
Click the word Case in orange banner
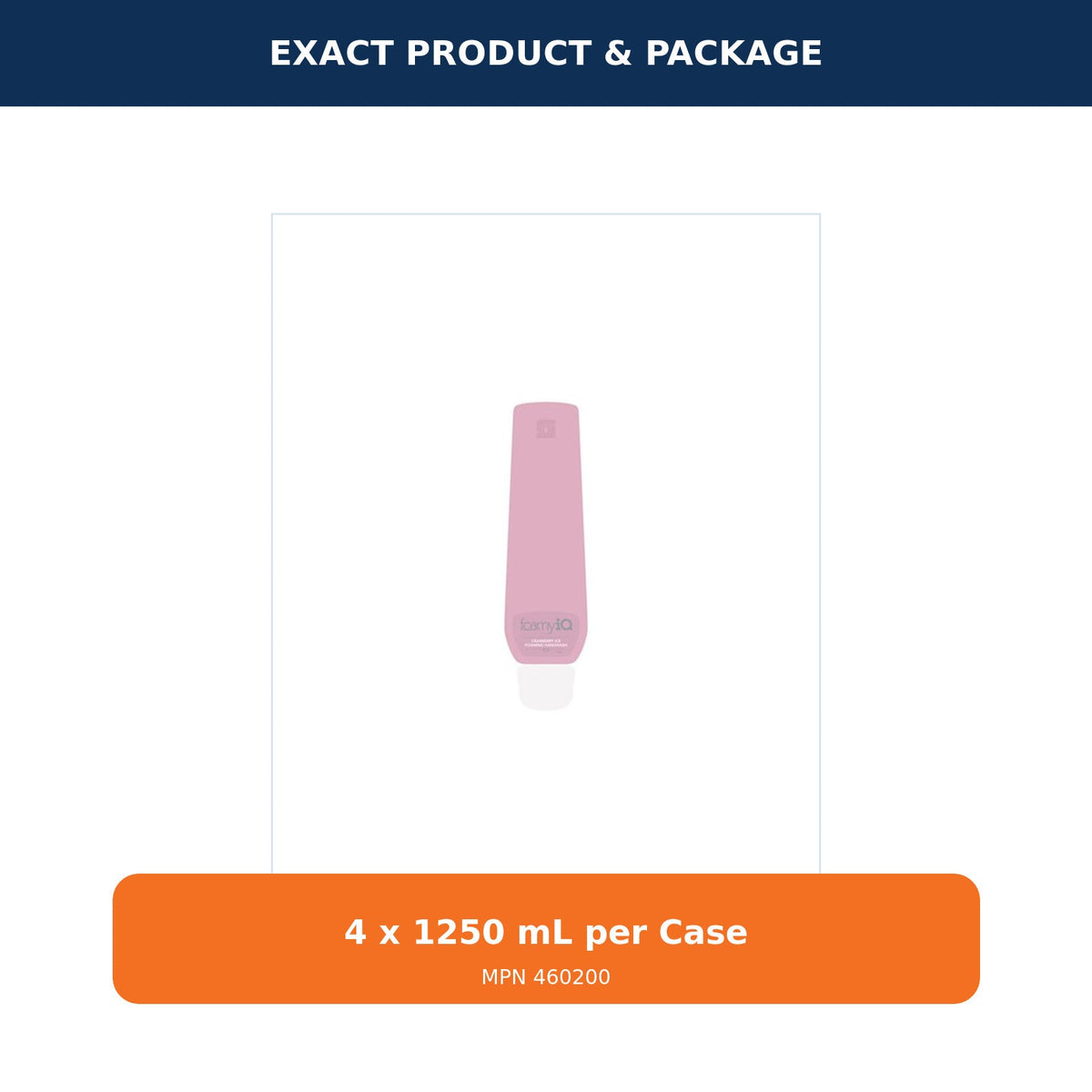pyautogui.click(x=703, y=933)
